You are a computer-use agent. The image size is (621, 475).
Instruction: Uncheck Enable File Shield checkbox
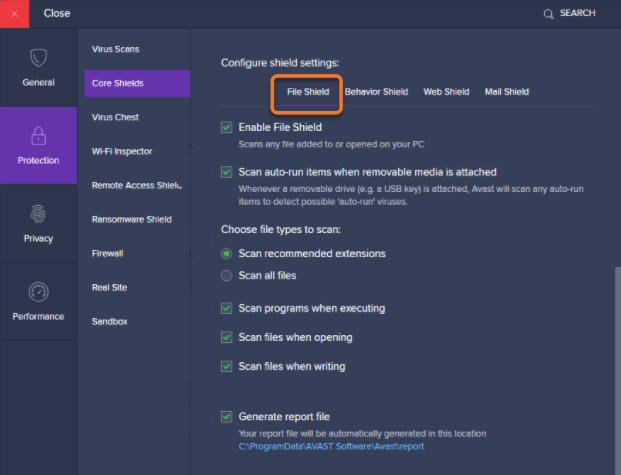tap(227, 128)
